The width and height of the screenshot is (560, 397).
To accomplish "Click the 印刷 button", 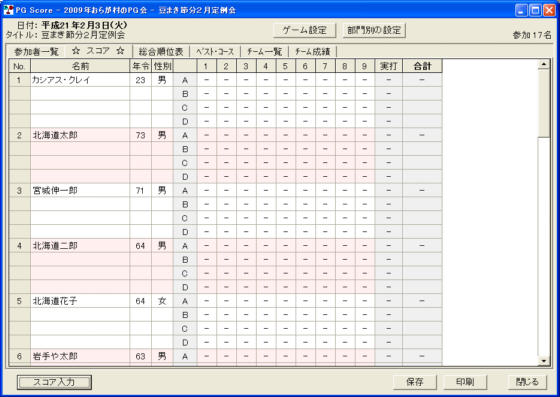I will tap(465, 382).
